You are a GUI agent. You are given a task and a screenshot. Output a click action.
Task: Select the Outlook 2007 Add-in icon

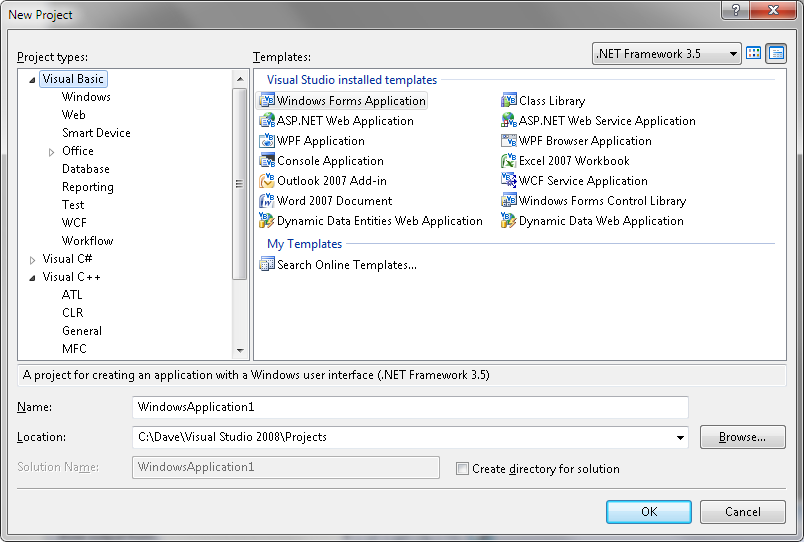click(267, 181)
